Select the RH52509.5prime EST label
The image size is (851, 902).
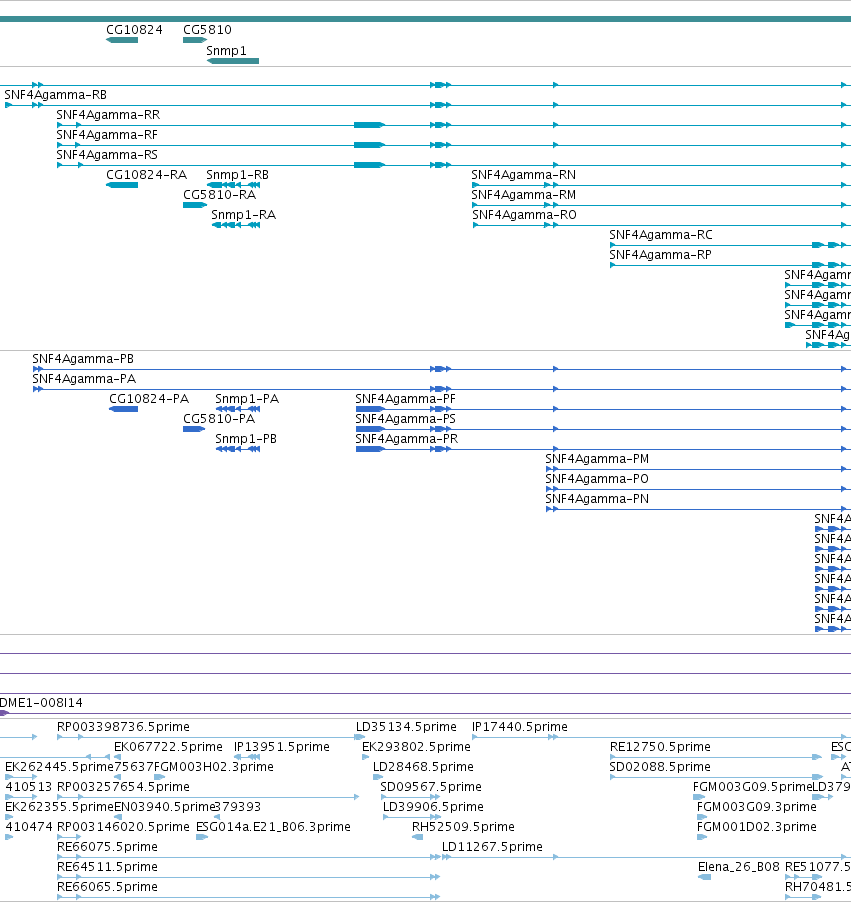tap(463, 827)
